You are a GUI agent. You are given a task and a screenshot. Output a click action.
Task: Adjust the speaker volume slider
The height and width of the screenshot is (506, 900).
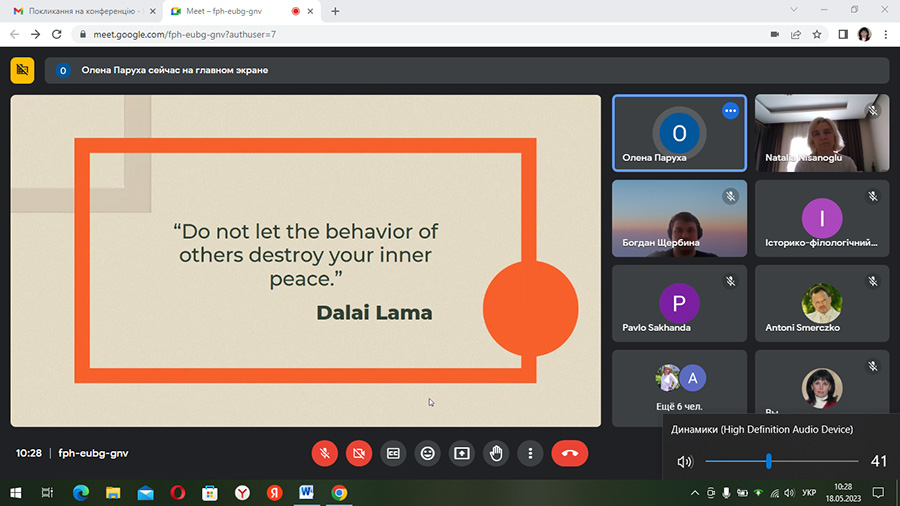[x=782, y=461]
